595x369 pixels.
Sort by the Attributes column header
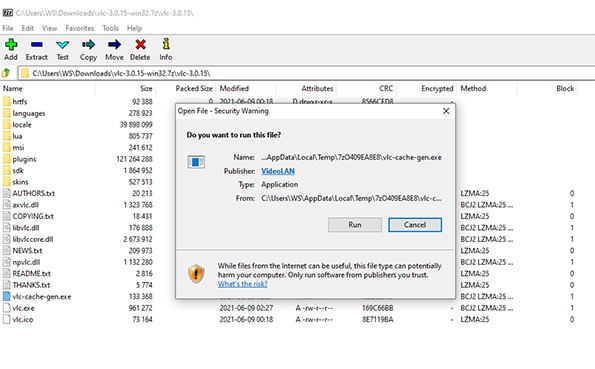pos(317,88)
